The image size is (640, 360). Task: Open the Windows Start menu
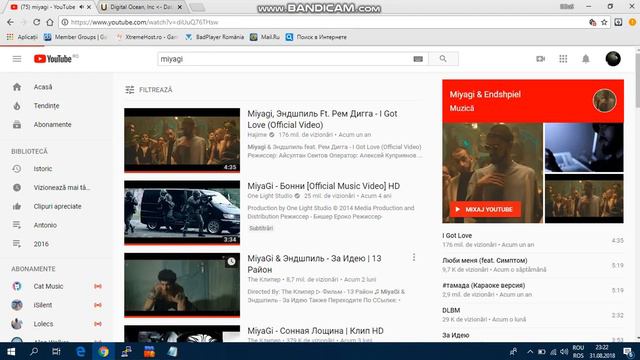(11, 351)
